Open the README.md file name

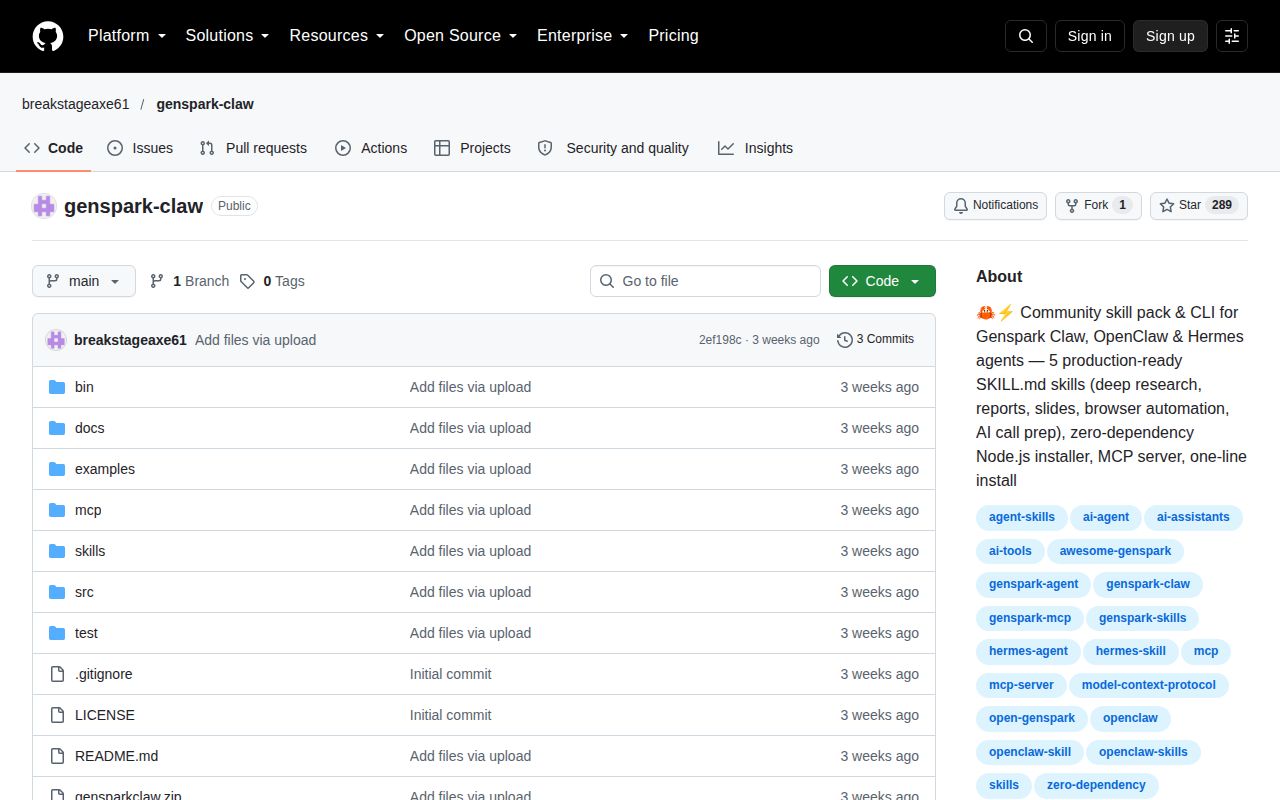116,756
